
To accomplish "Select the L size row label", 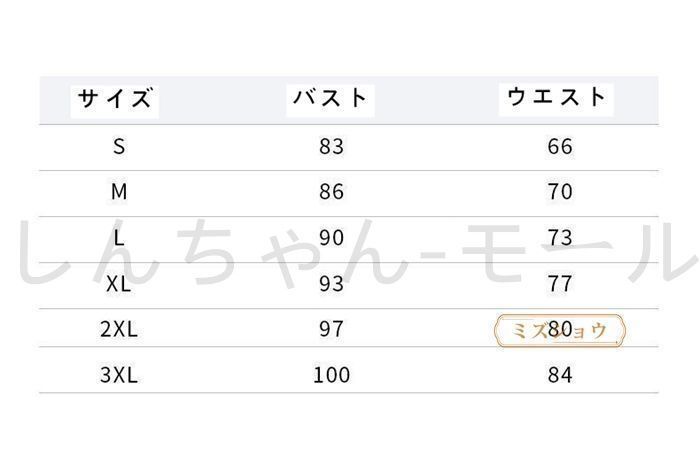I will 119,238.
